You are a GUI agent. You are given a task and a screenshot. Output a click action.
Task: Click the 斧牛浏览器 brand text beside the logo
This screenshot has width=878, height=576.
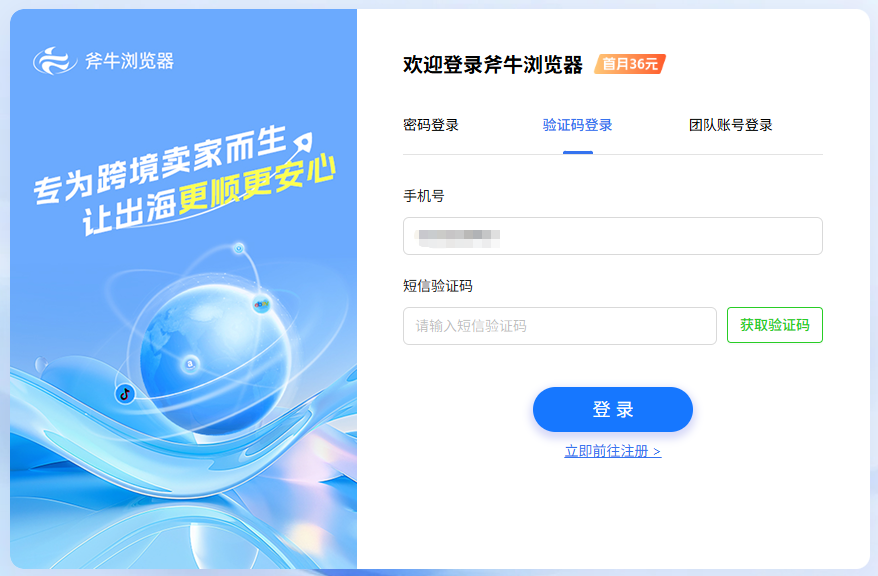point(129,60)
